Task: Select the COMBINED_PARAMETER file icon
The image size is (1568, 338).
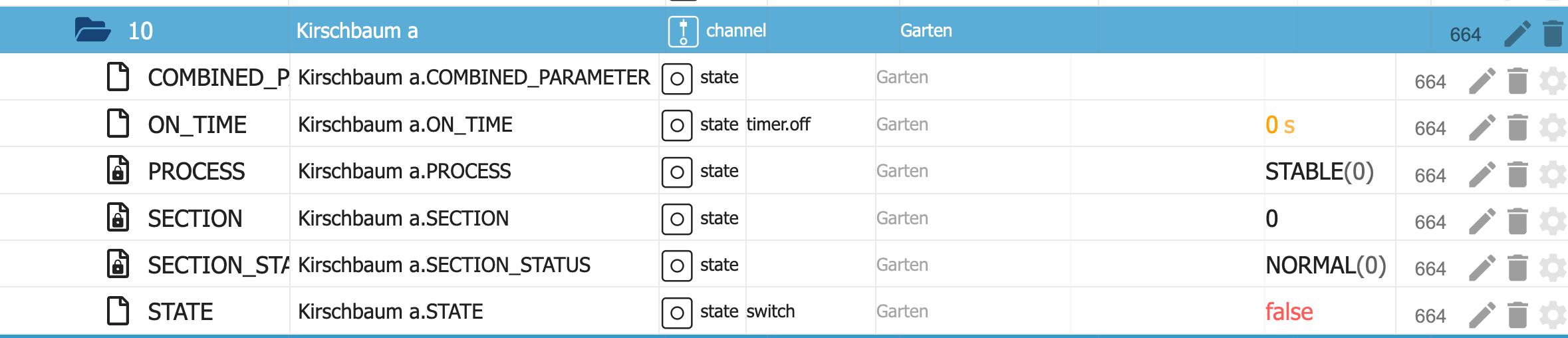Action: coord(118,77)
